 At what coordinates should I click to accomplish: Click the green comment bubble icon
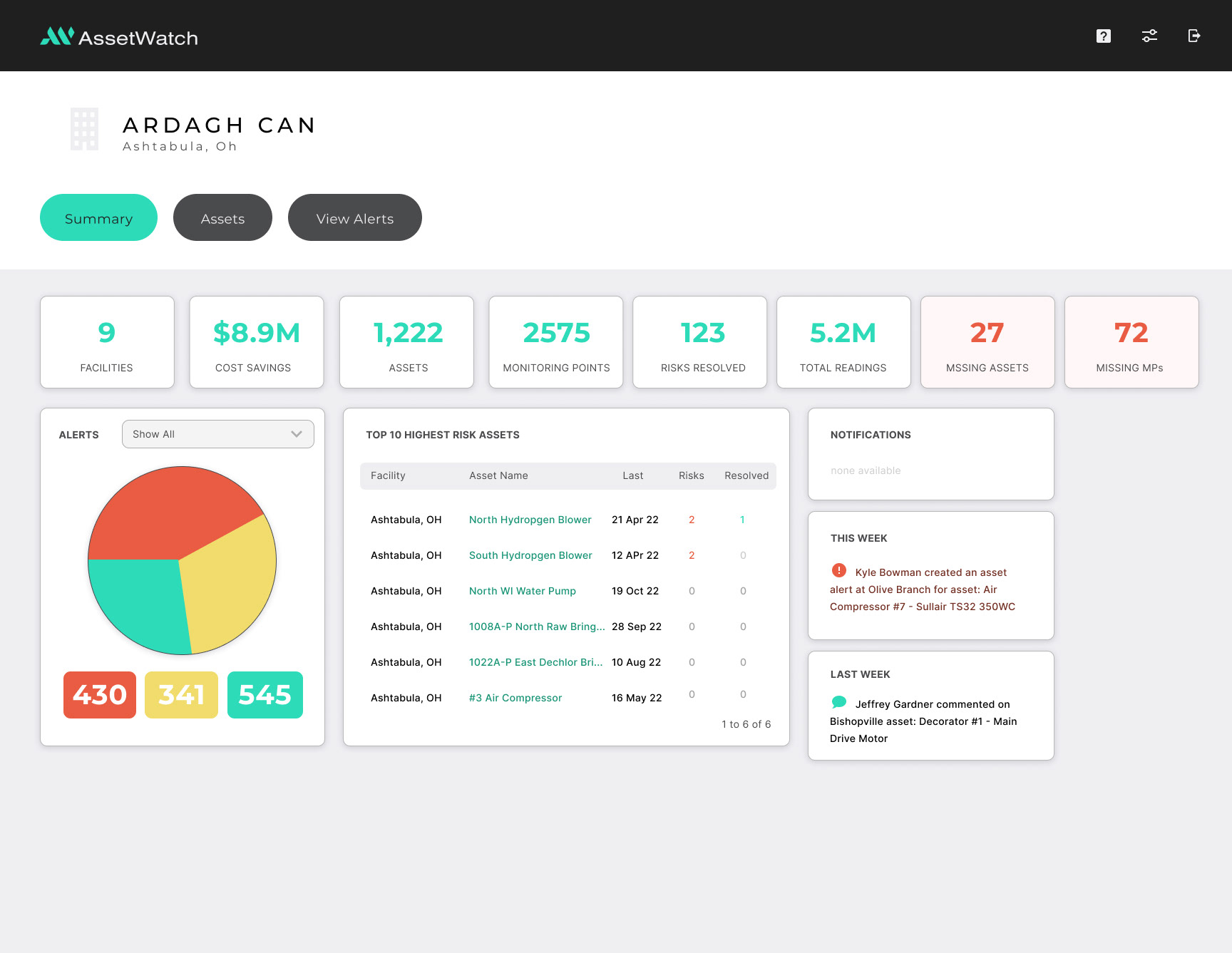coord(839,702)
